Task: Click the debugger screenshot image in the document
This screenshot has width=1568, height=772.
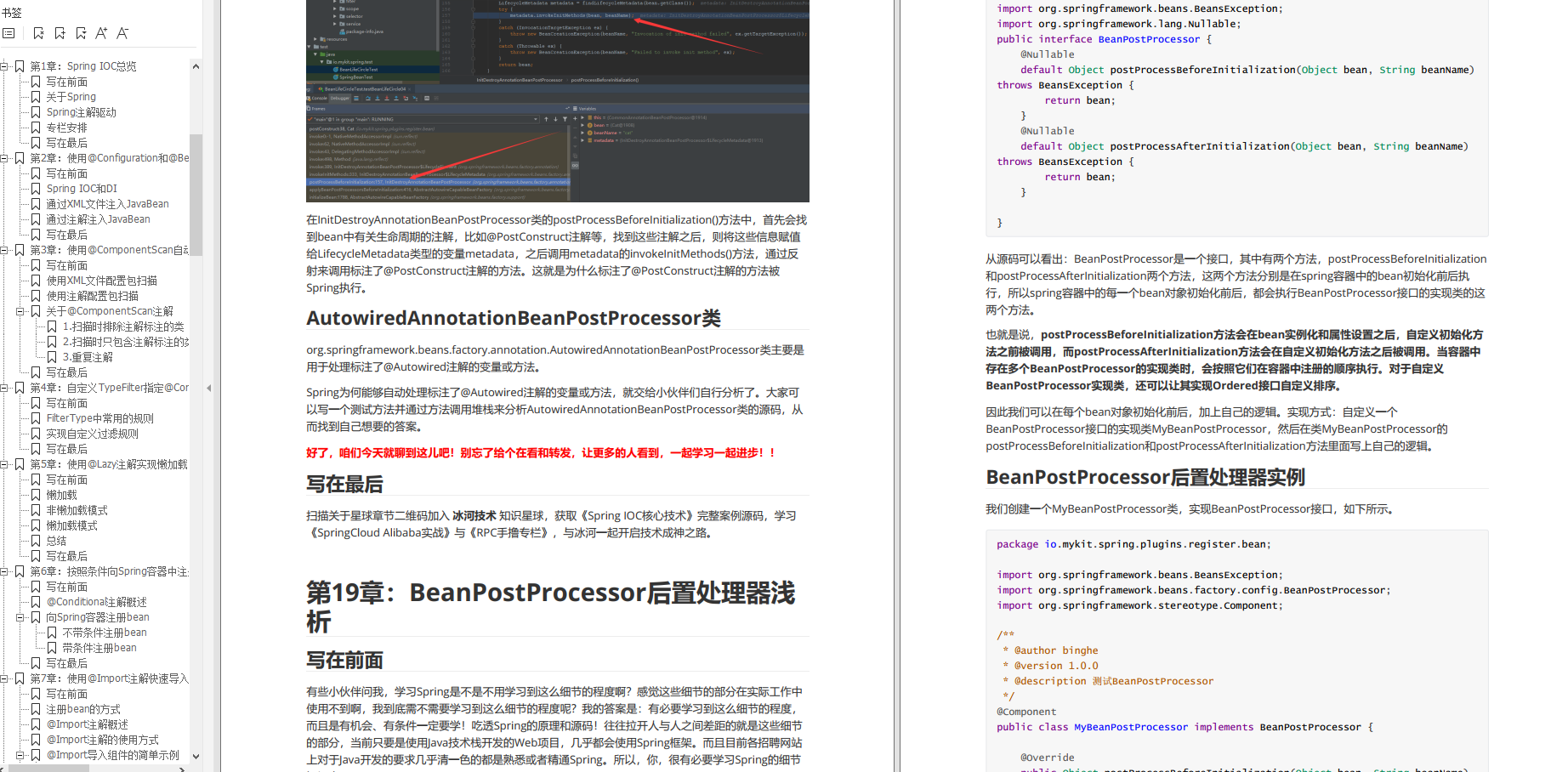Action: click(x=557, y=101)
